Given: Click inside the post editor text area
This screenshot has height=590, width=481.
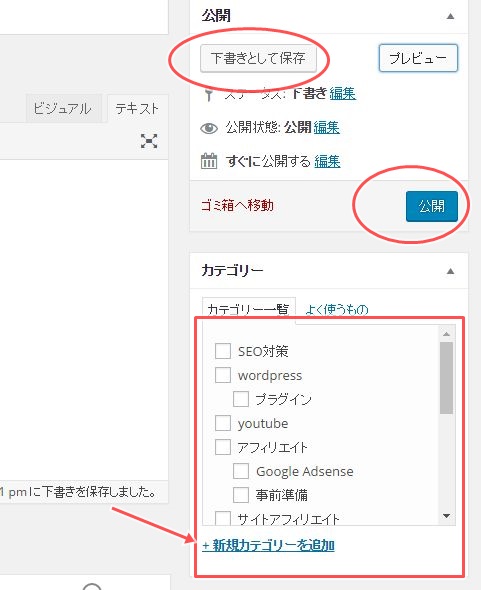Looking at the screenshot, I should pos(84,320).
